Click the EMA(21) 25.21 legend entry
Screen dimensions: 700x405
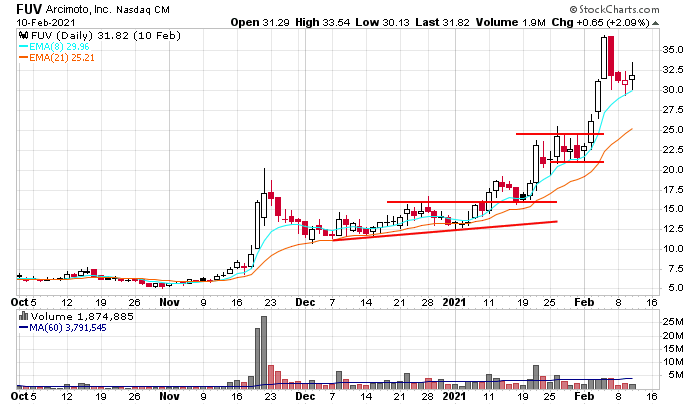(x=62, y=58)
